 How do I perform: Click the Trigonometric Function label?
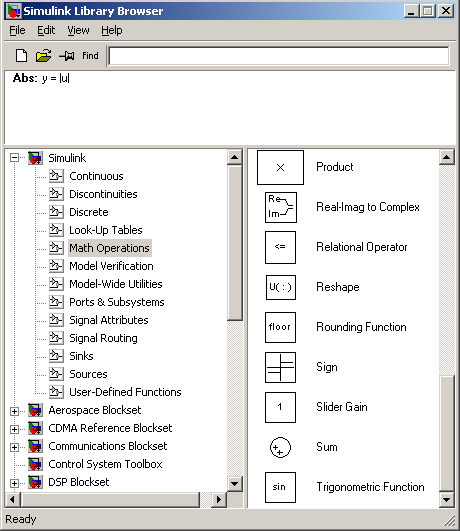pyautogui.click(x=370, y=487)
